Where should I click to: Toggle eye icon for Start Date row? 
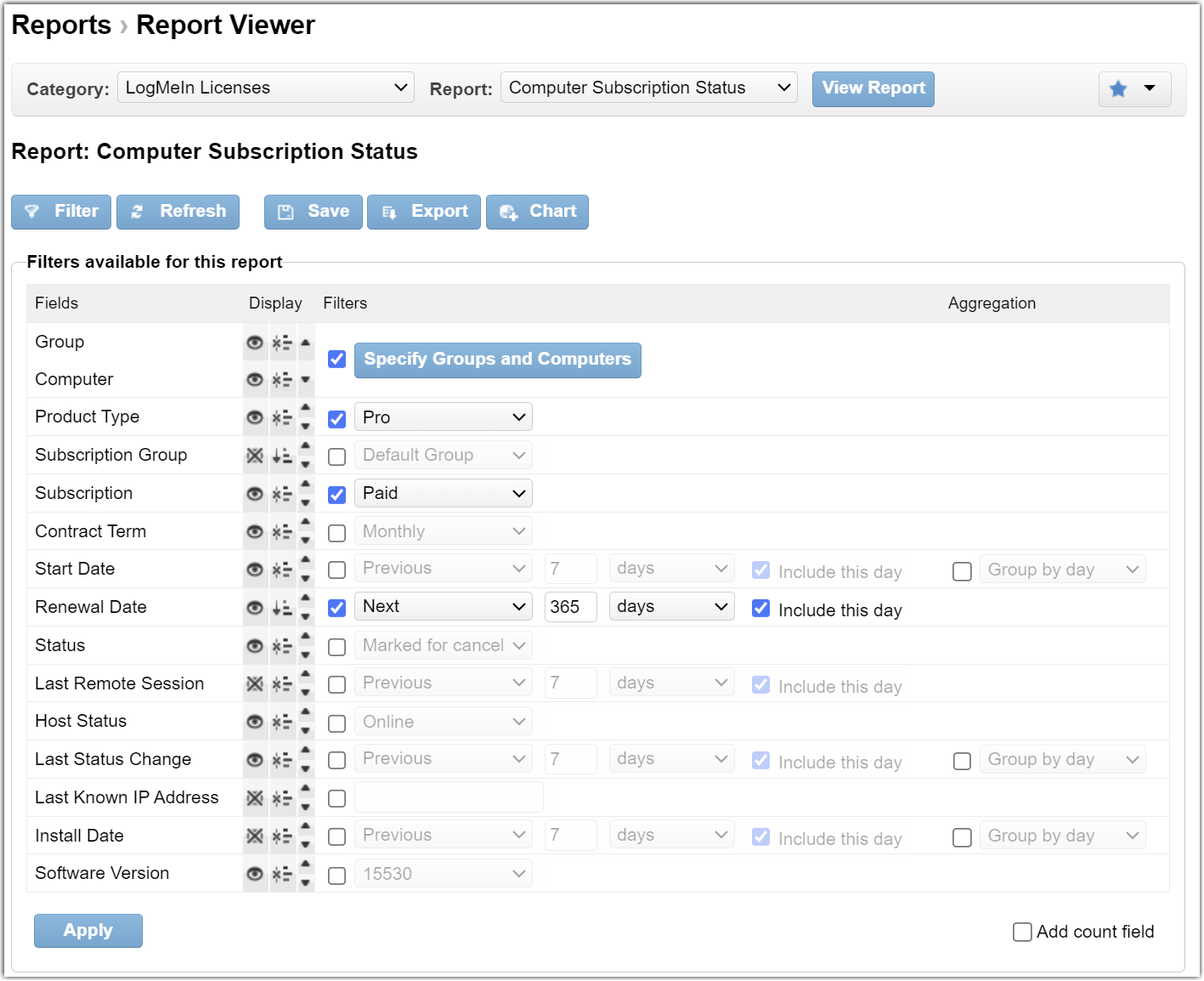tap(255, 570)
